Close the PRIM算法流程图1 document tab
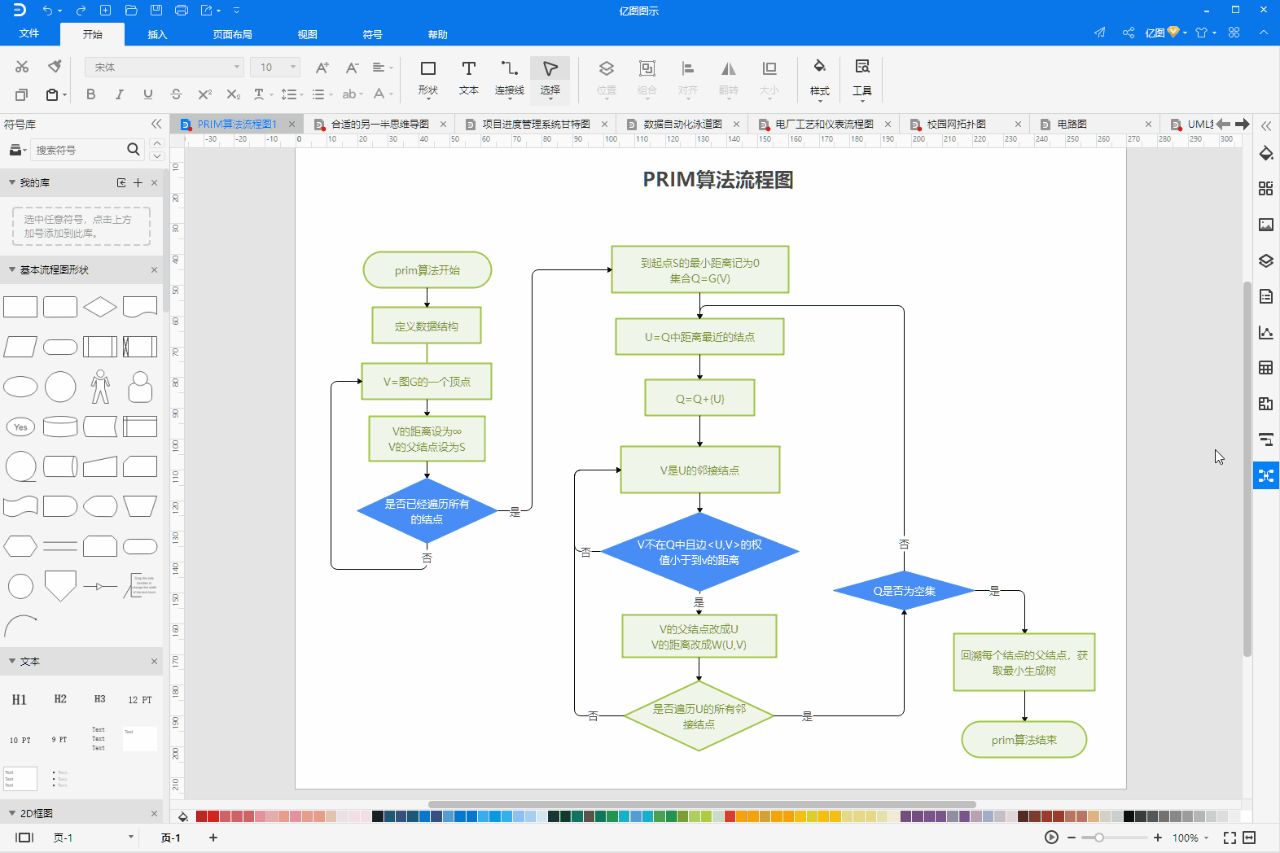Screen dimensions: 1280x853 (x=292, y=124)
